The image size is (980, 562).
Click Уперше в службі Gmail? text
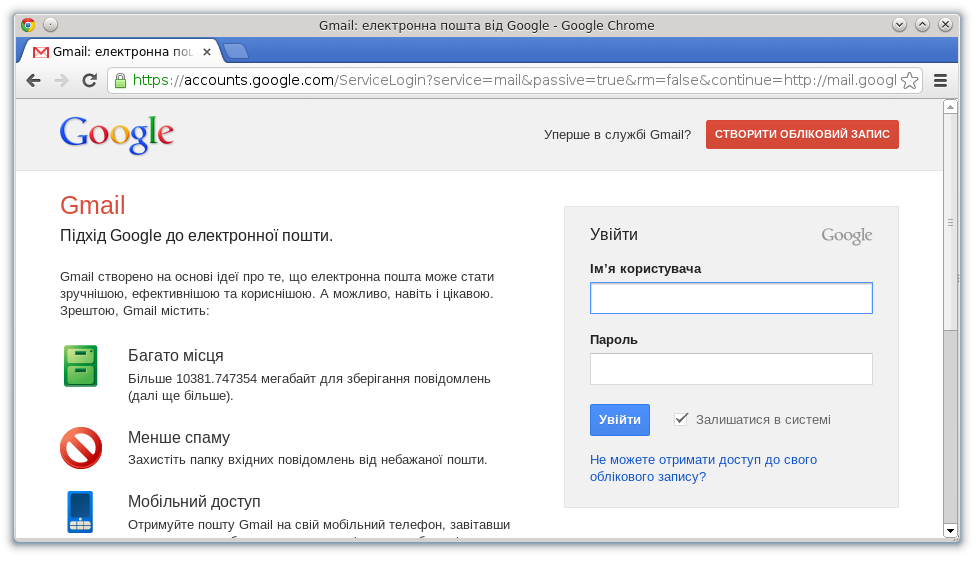(x=618, y=134)
